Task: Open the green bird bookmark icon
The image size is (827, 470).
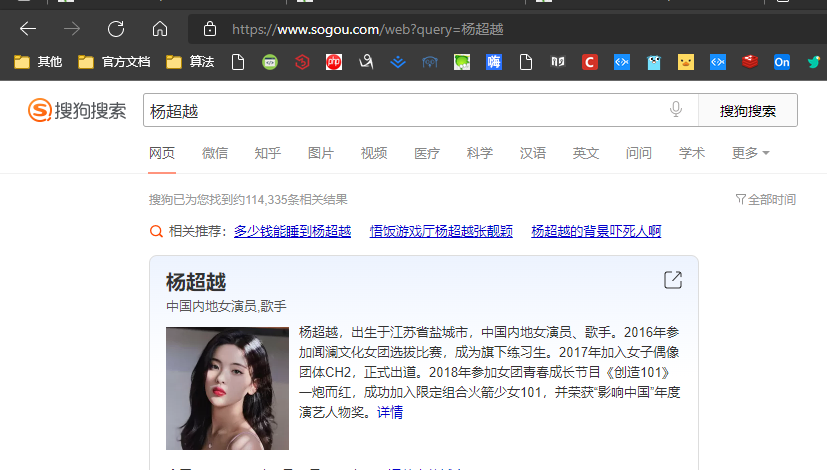Action: (x=814, y=62)
